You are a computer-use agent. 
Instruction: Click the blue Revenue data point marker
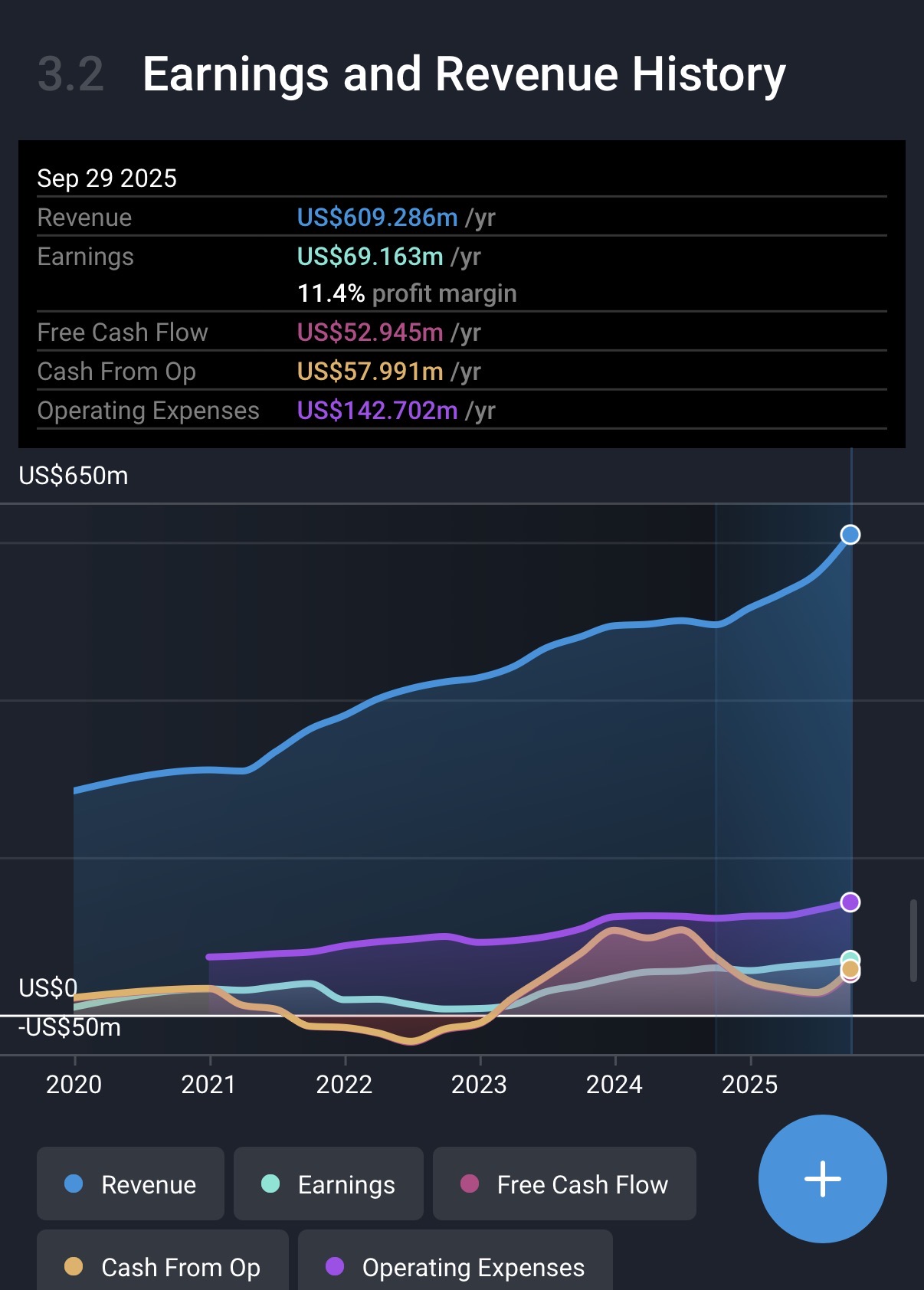[850, 535]
